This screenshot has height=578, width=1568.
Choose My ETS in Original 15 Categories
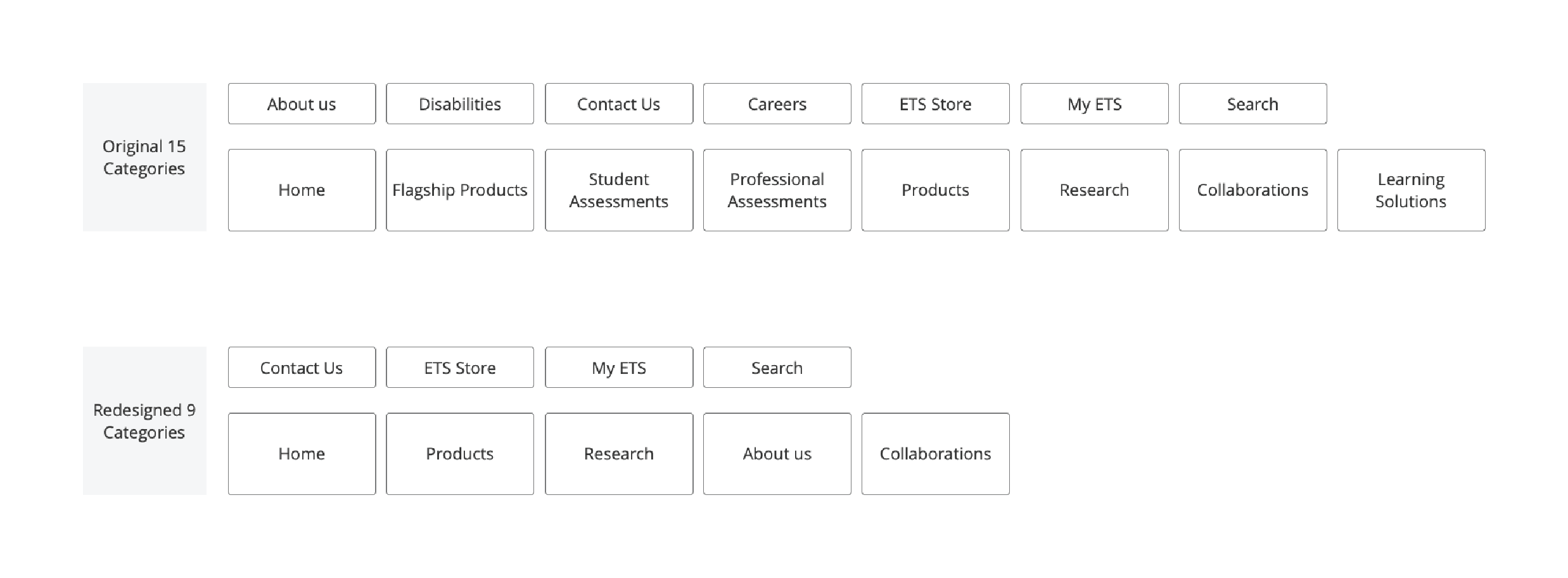[x=1094, y=104]
